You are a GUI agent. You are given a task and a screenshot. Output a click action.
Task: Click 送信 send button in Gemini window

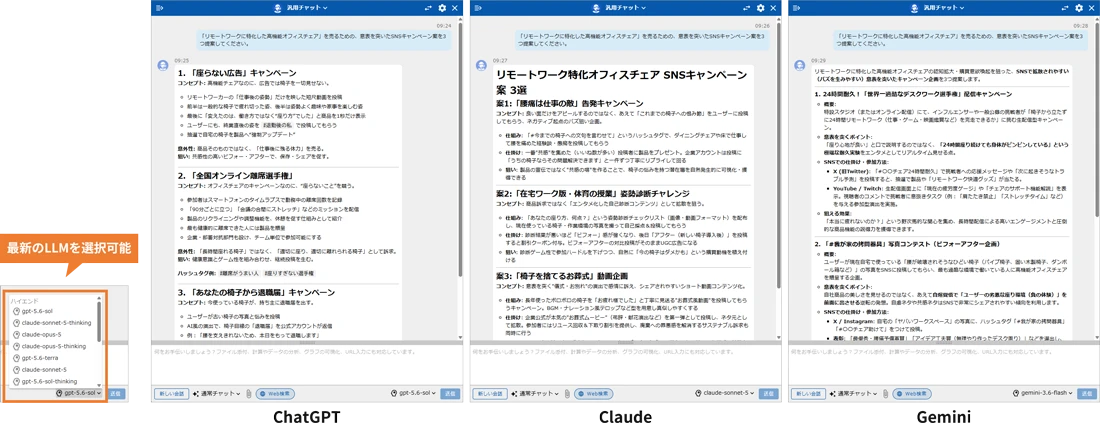(1086, 394)
